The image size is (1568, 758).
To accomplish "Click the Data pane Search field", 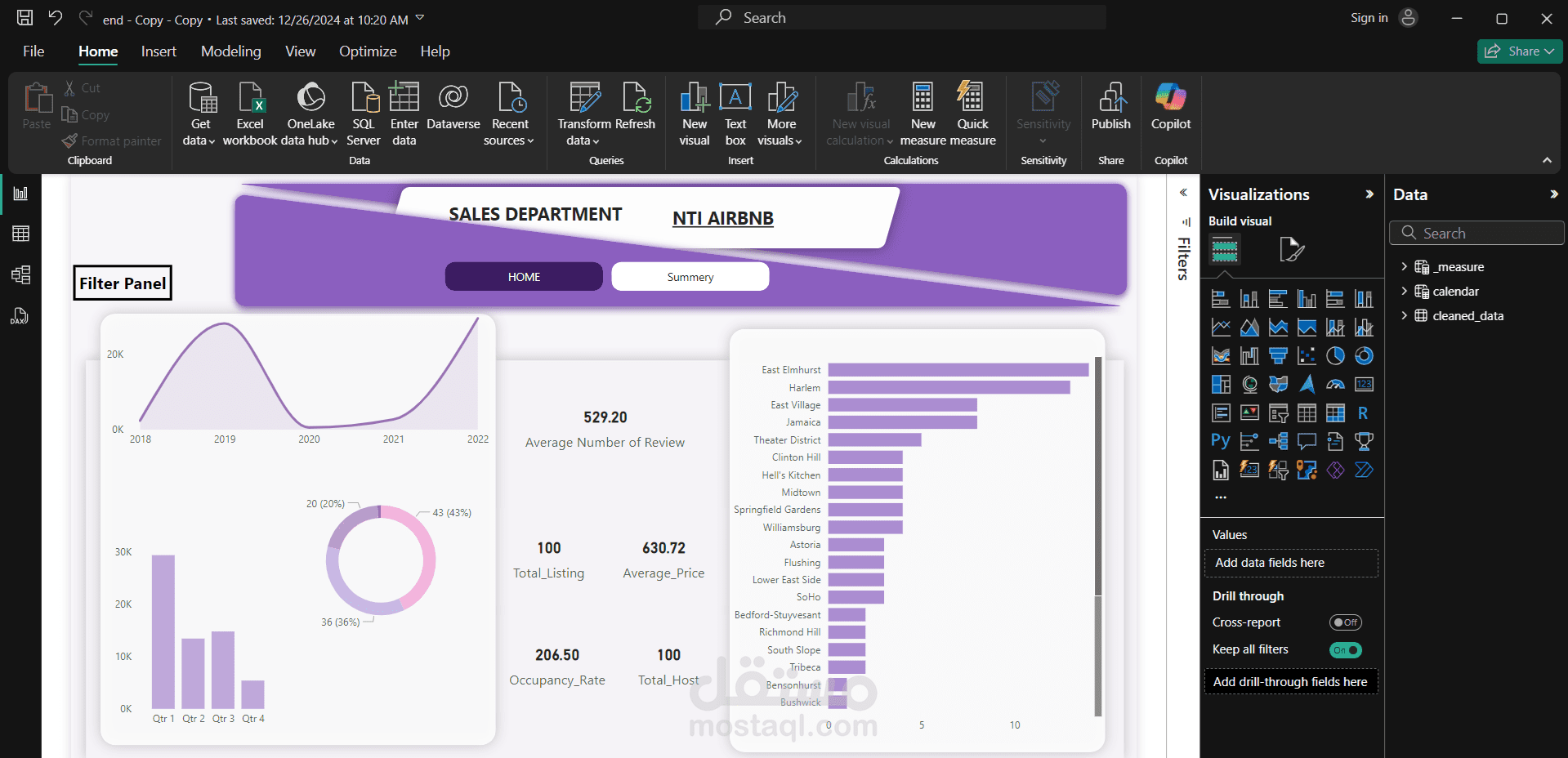I will 1476,233.
